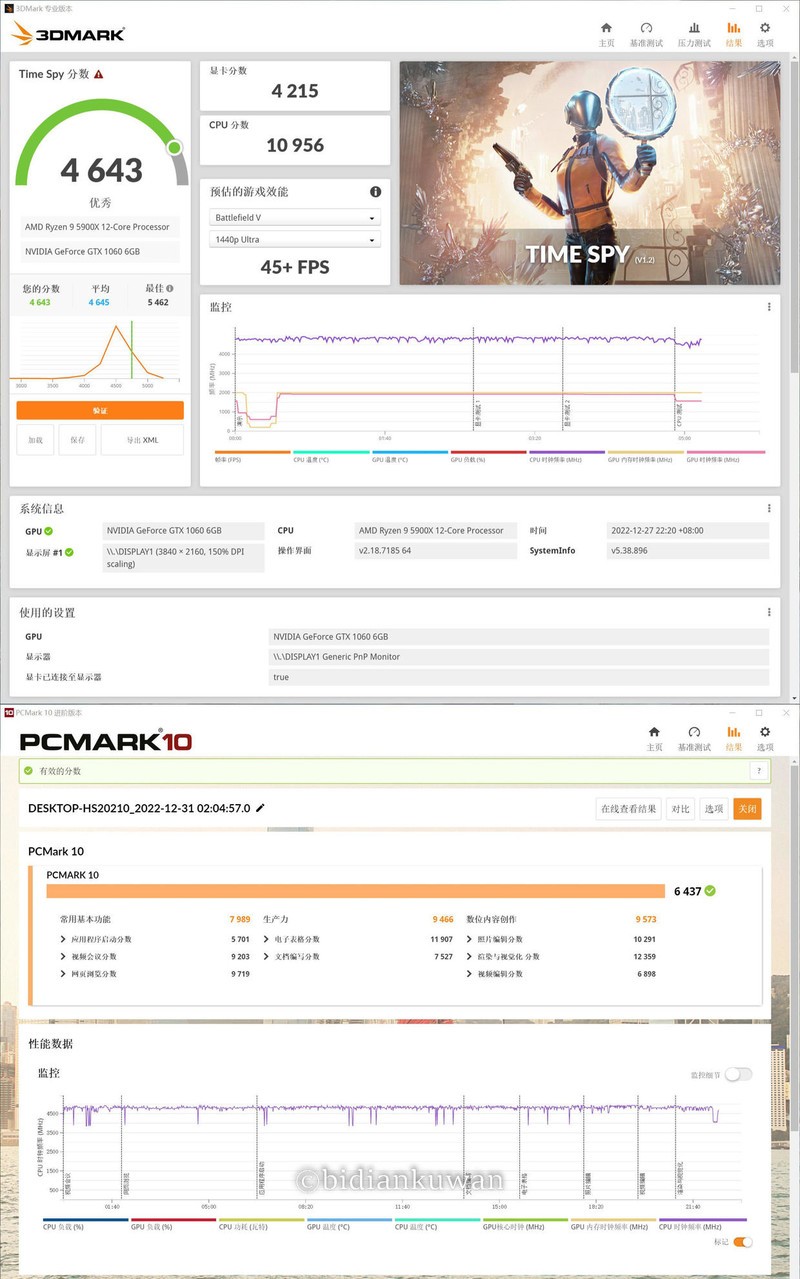Open PCMark 10 Home (主页) icon
This screenshot has width=800, height=1279.
[x=654, y=733]
